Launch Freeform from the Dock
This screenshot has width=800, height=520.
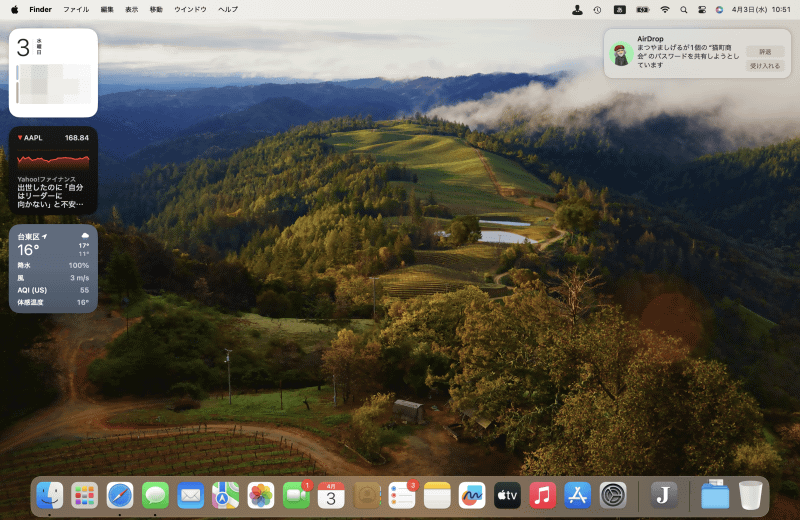472,495
